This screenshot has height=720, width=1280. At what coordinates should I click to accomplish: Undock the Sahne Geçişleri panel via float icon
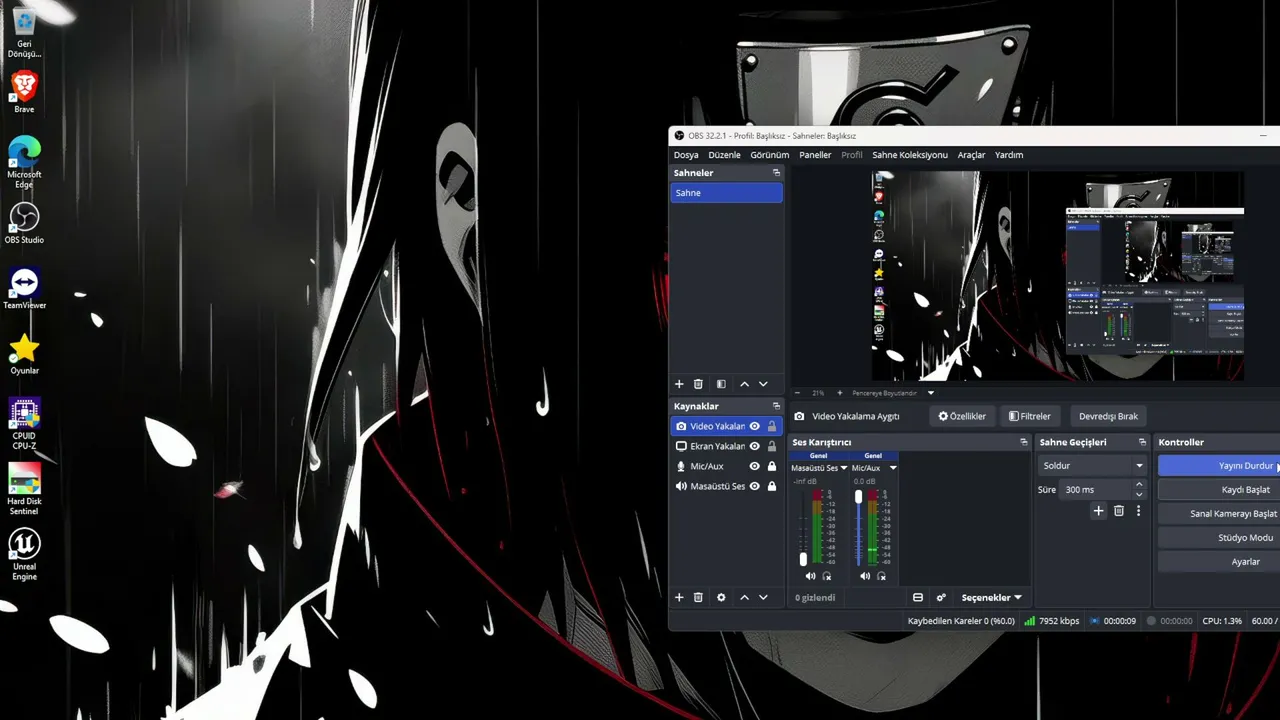click(x=1142, y=442)
